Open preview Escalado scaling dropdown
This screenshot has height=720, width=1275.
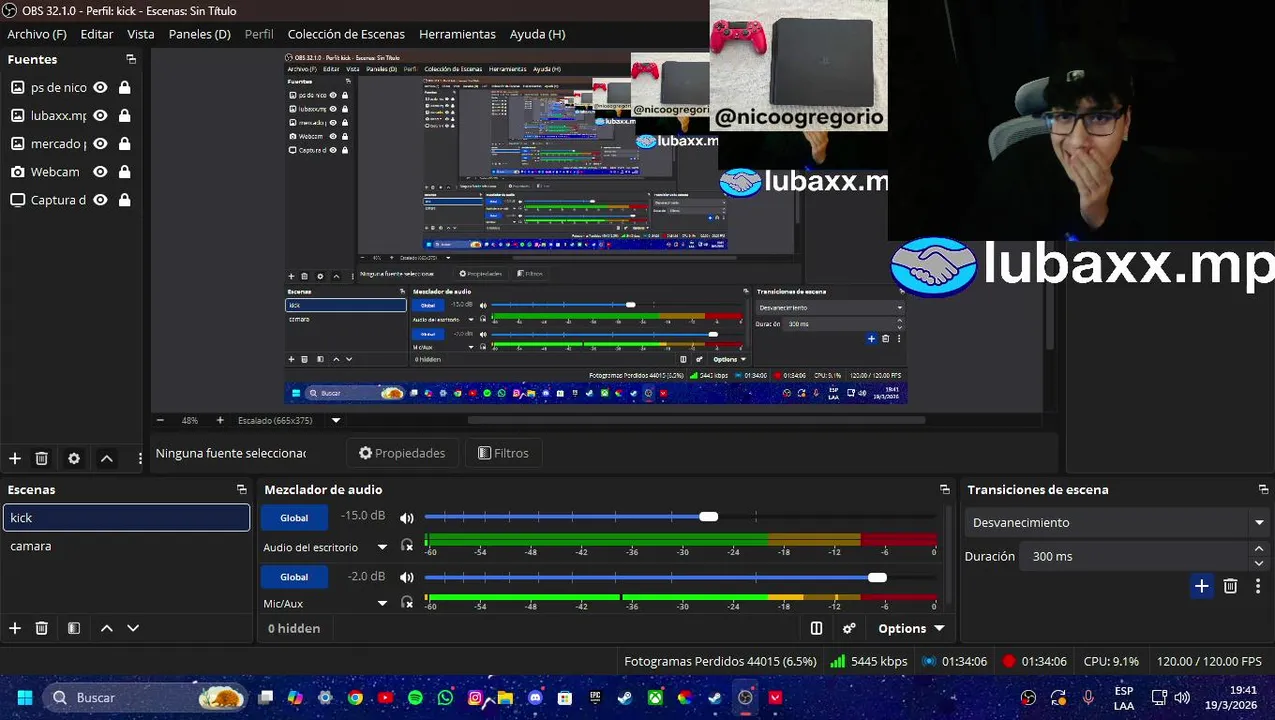point(336,421)
